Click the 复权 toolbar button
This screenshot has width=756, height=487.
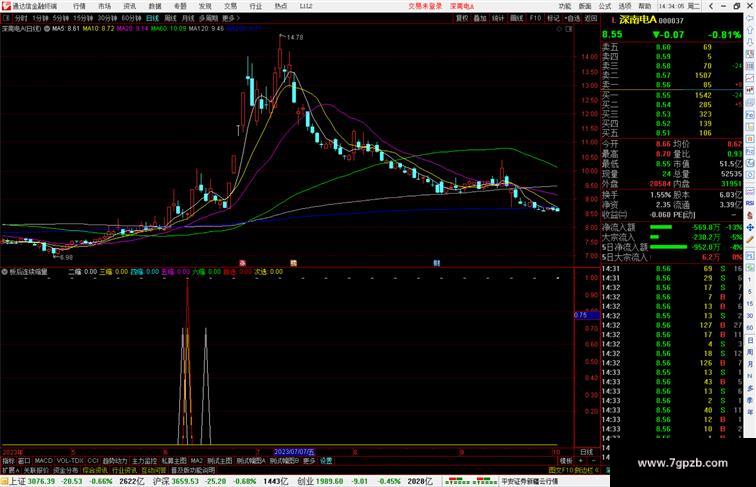(x=462, y=18)
